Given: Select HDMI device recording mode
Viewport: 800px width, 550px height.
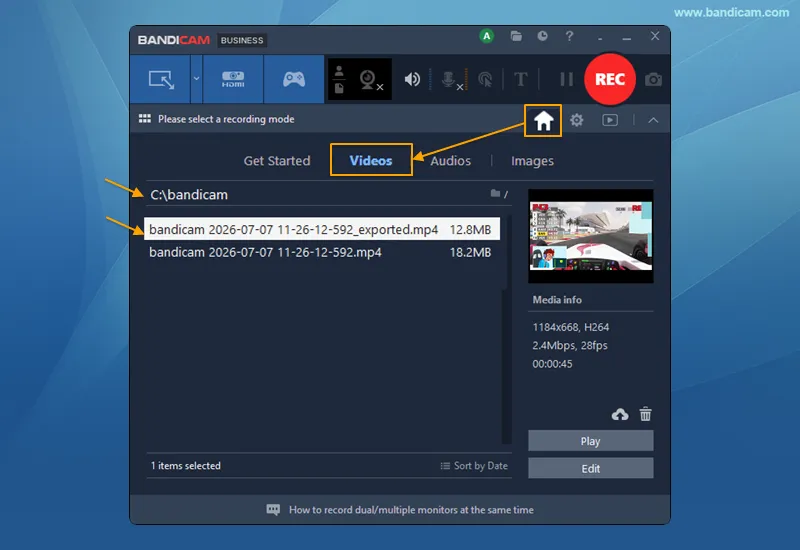Looking at the screenshot, I should click(233, 80).
